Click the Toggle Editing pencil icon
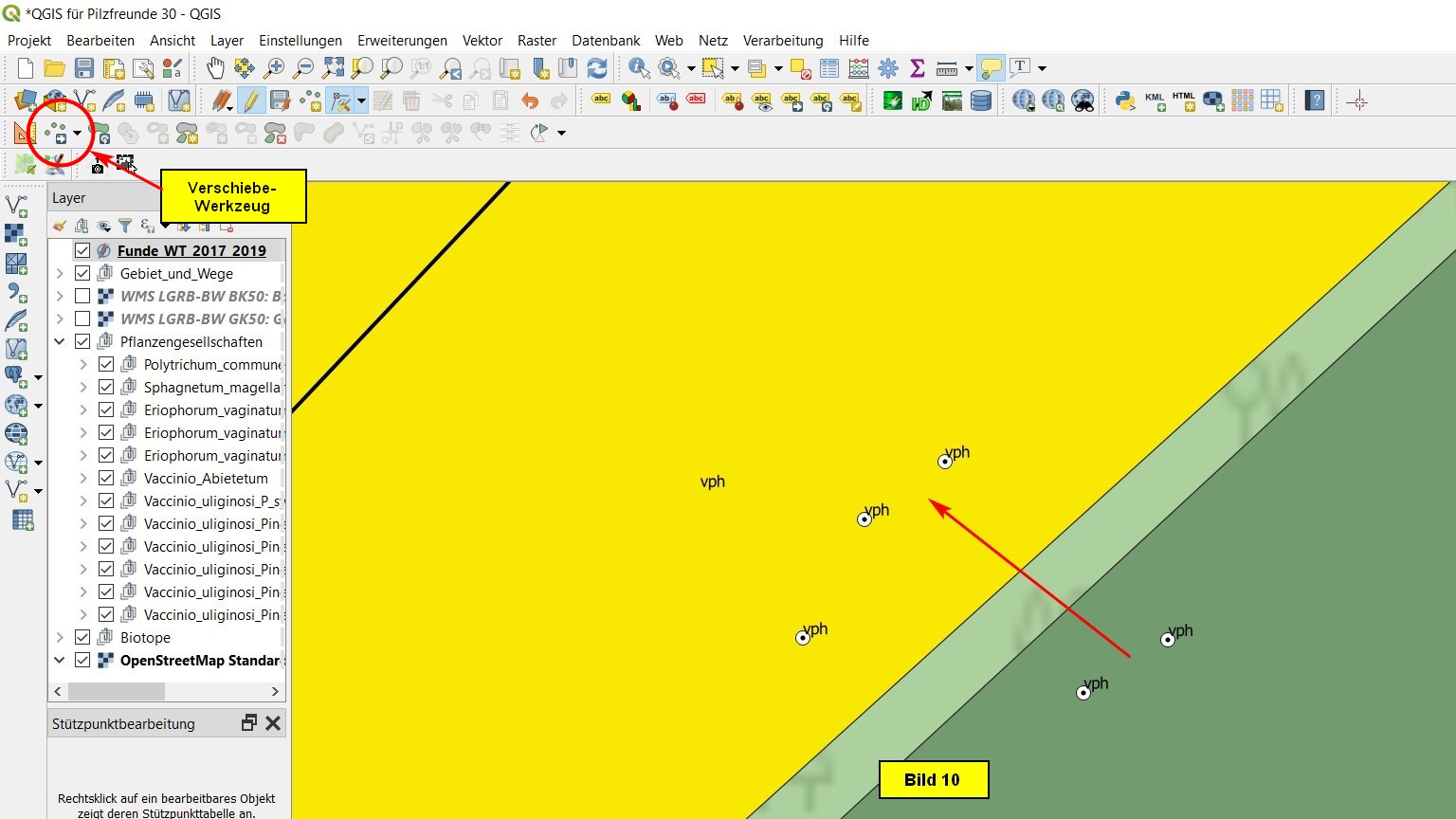This screenshot has height=819, width=1456. [251, 100]
